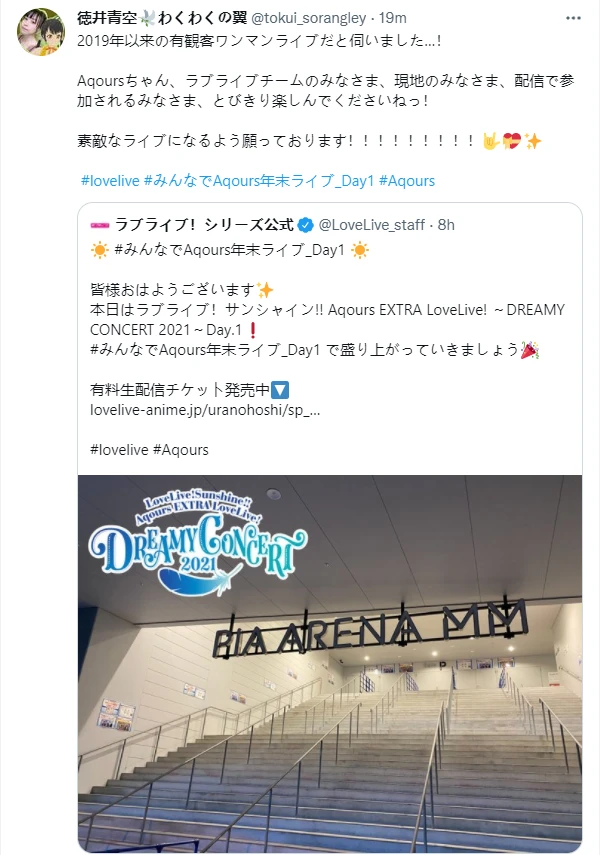Open the lovelive-anime.jp/uranohoshi link
Image resolution: width=613 pixels, height=855 pixels.
pos(205,410)
